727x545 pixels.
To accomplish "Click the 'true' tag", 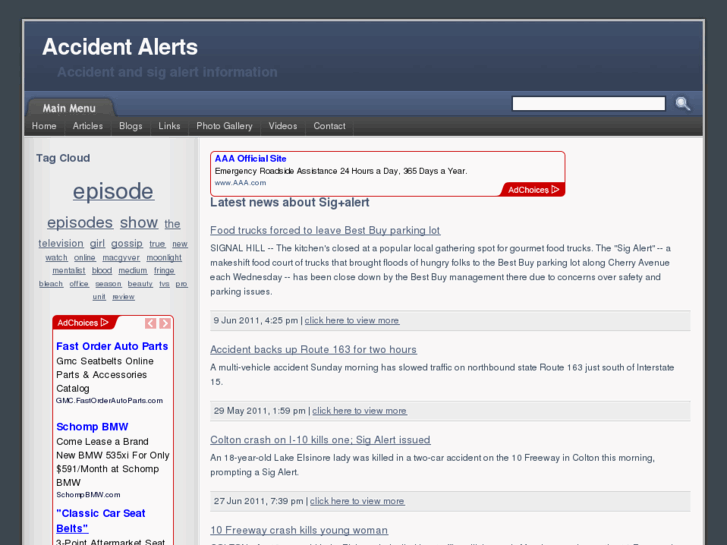I will tap(157, 244).
